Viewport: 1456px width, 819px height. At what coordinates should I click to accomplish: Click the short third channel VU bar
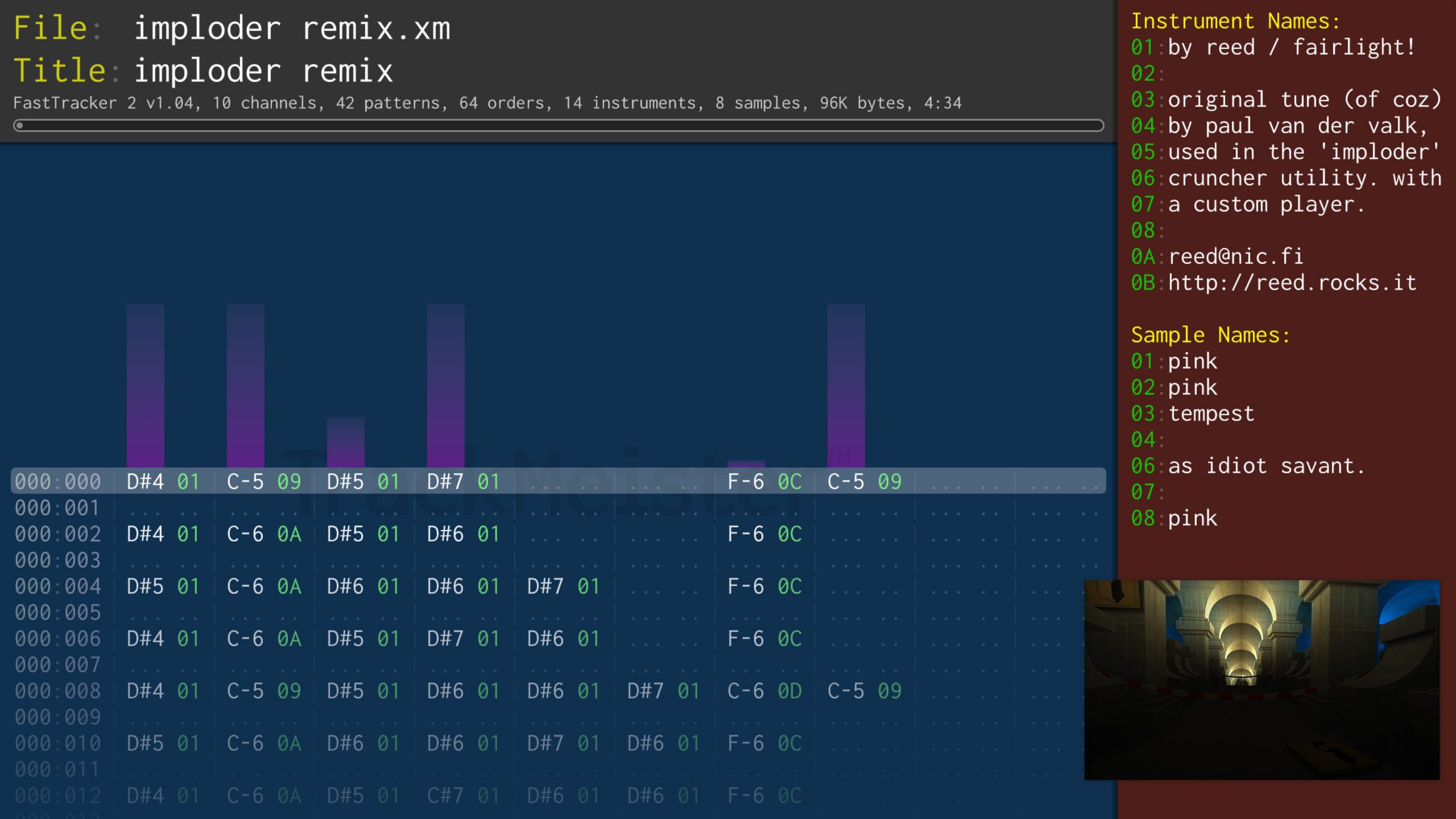346,442
